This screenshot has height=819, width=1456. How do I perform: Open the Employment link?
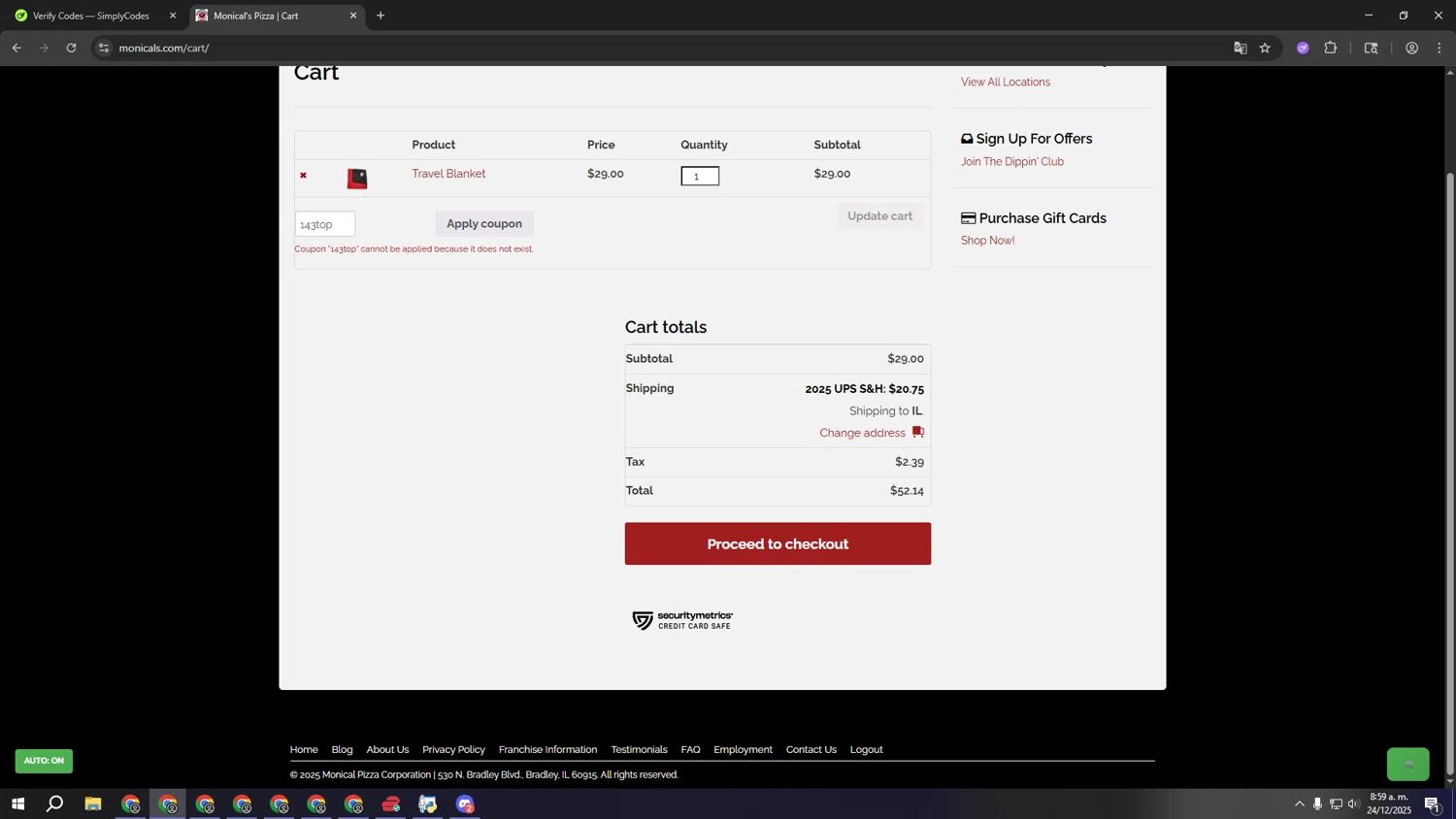pos(743,749)
